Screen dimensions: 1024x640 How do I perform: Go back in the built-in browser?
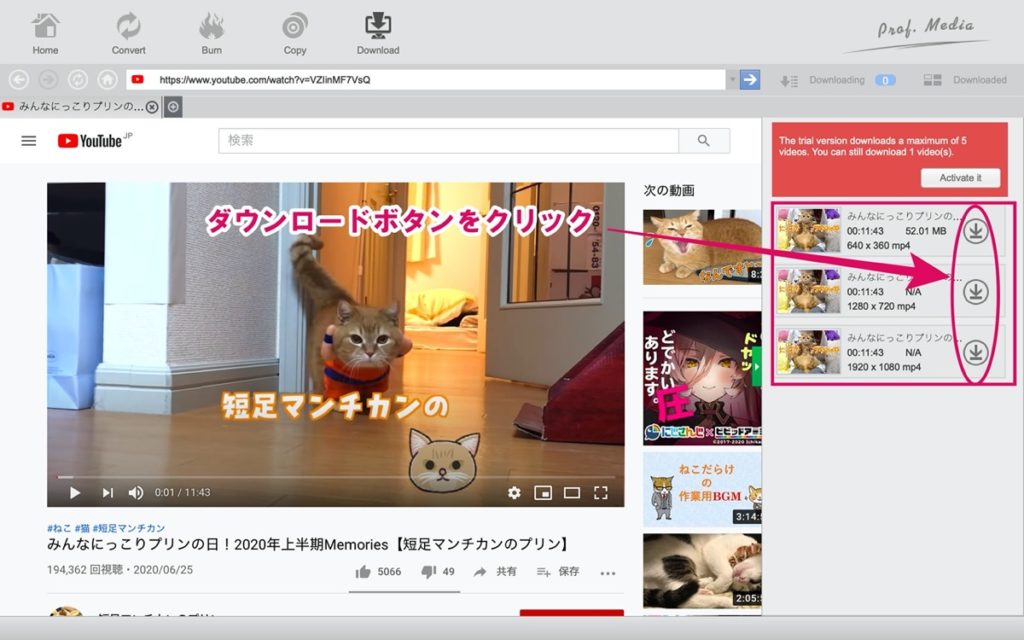[19, 80]
